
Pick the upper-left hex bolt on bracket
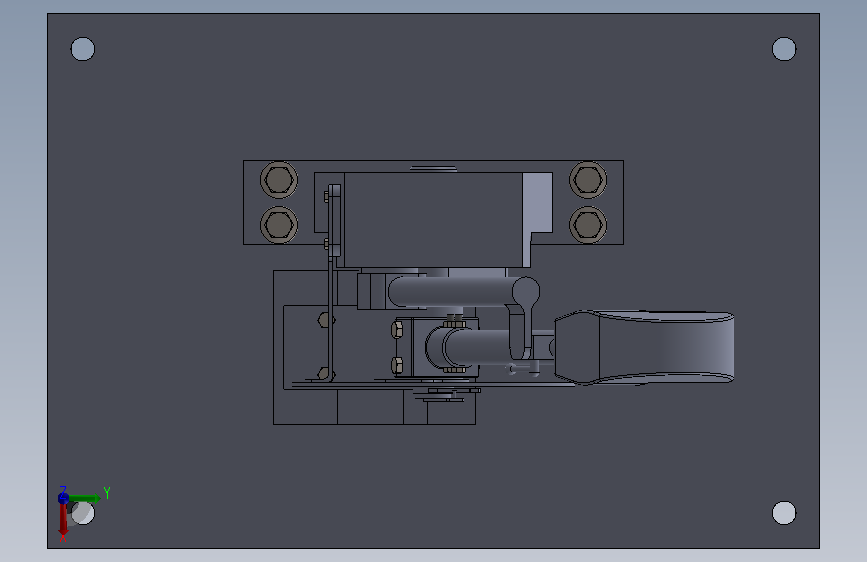pyautogui.click(x=279, y=180)
